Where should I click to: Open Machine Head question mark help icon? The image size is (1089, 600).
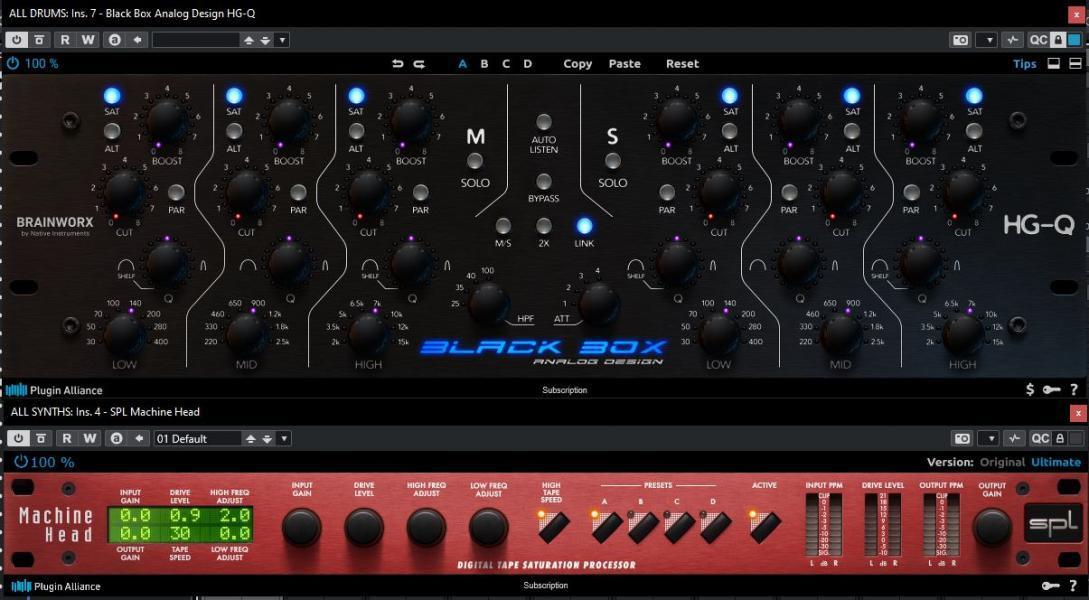1074,586
